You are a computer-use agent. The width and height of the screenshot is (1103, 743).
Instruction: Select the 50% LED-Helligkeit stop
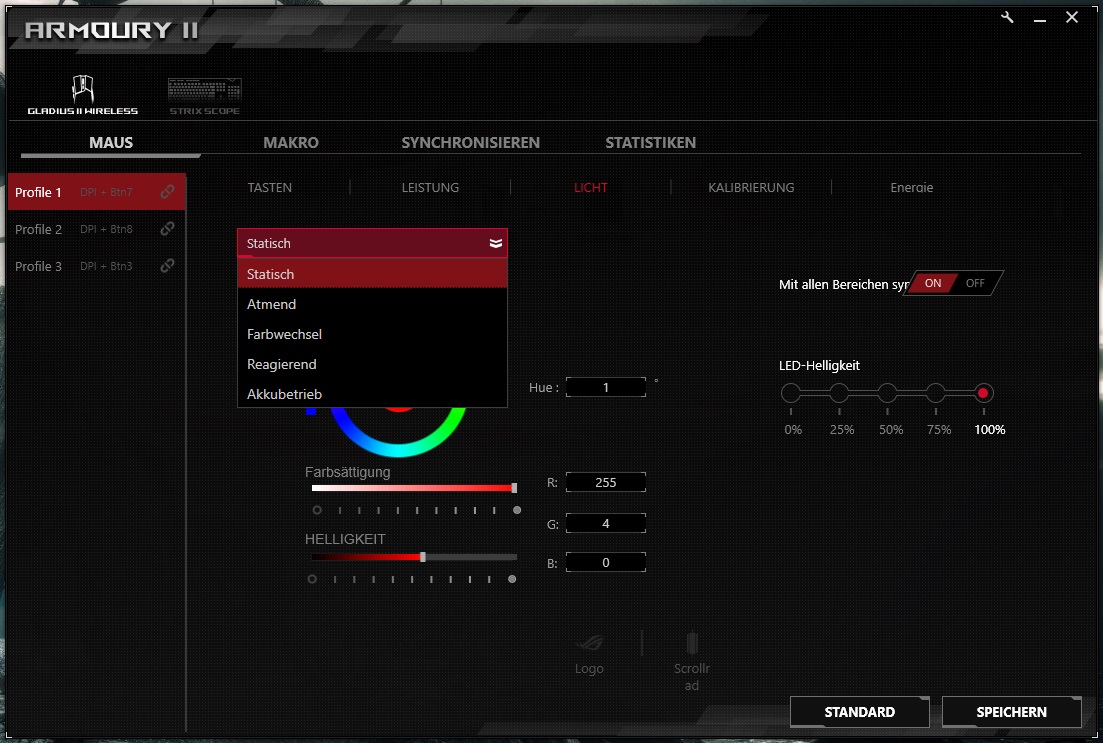889,393
